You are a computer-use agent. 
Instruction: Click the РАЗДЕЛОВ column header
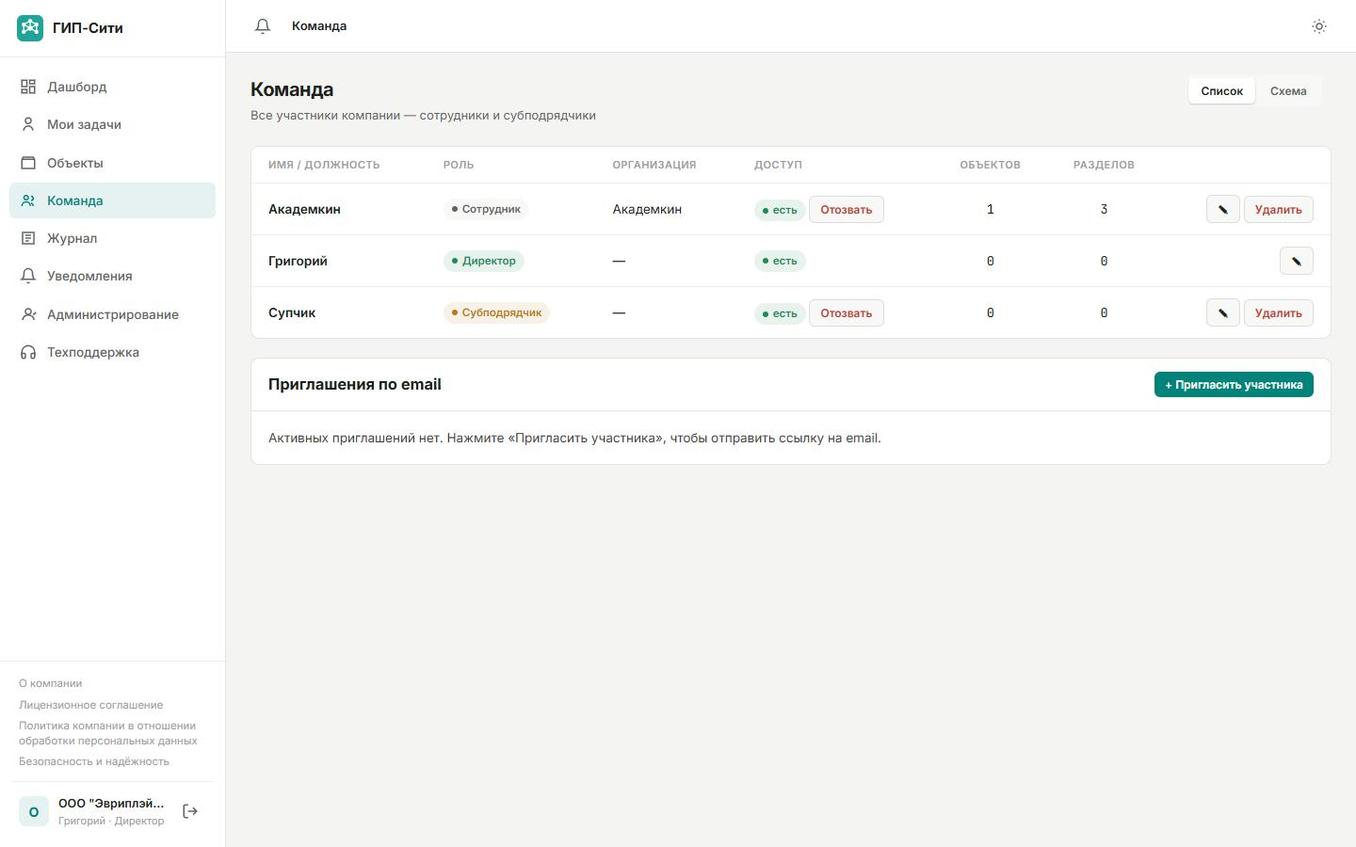[x=1104, y=165]
